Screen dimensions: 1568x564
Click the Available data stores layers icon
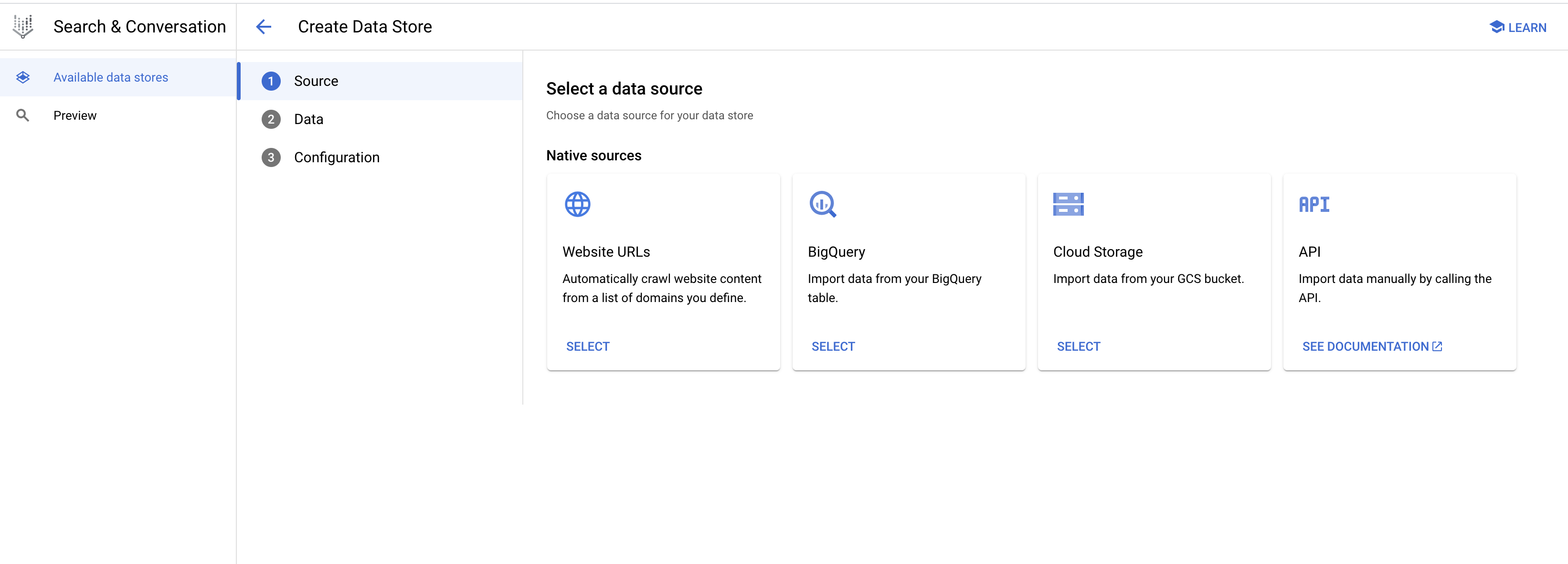(23, 77)
